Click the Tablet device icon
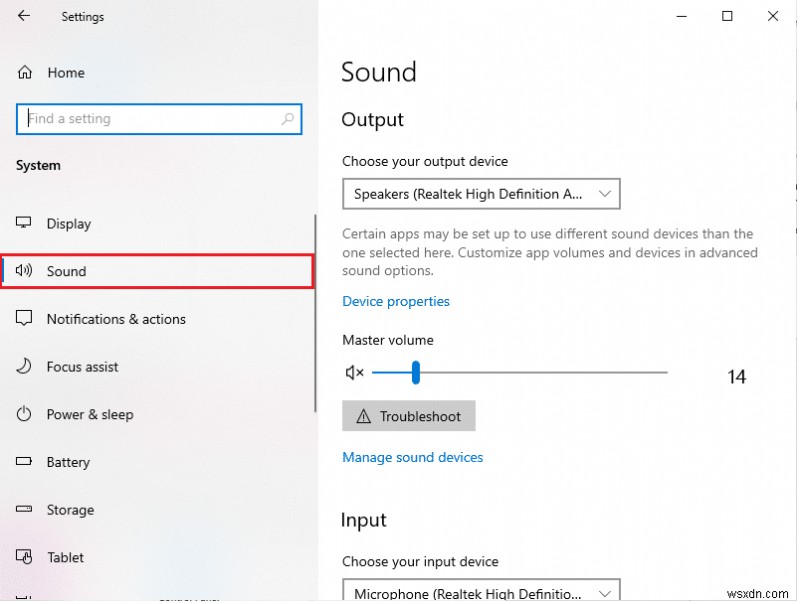The height and width of the screenshot is (604, 800). click(x=24, y=557)
